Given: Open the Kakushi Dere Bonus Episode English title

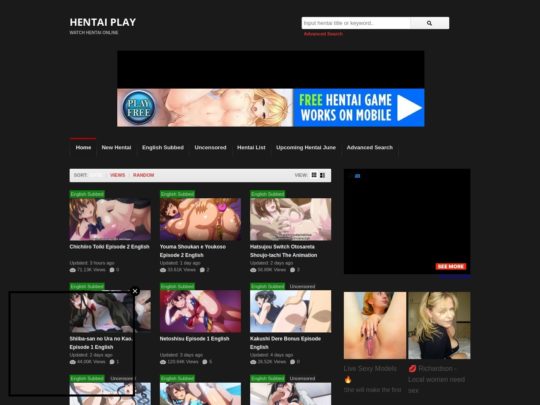Looking at the screenshot, I should [285, 343].
